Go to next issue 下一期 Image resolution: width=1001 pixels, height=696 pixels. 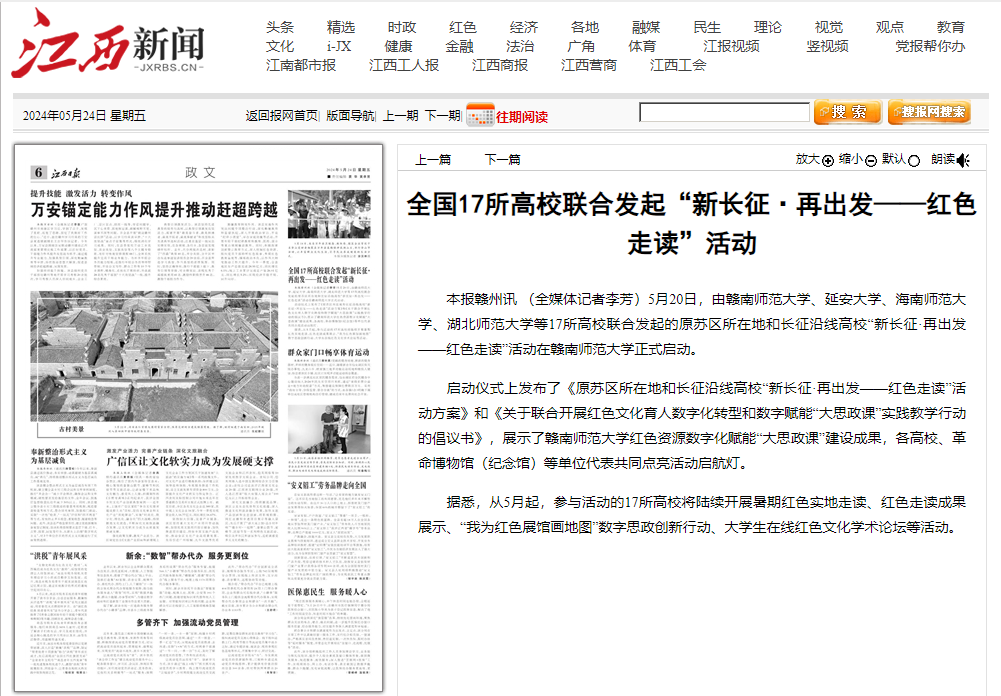pyautogui.click(x=442, y=116)
